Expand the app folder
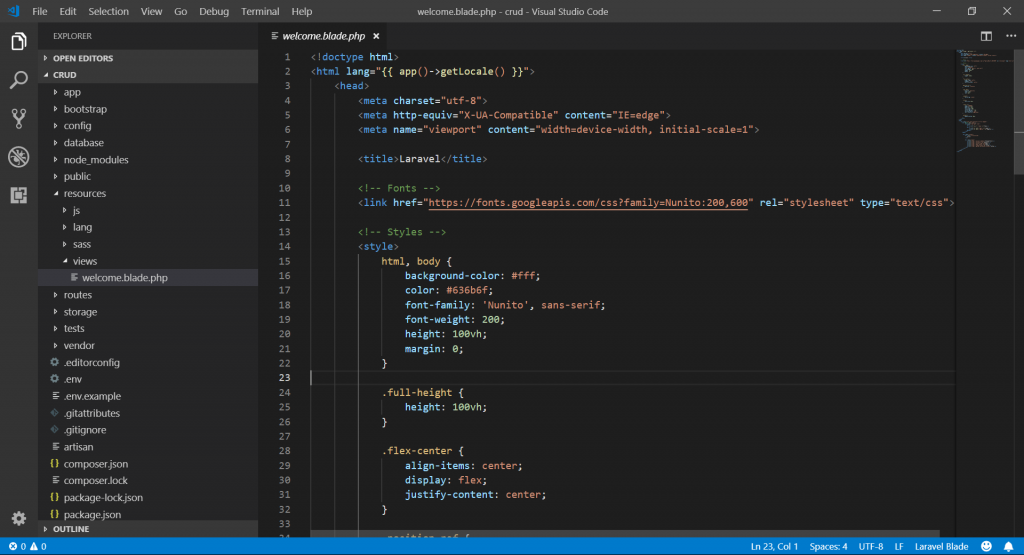Viewport: 1024px width, 555px height. click(x=71, y=92)
